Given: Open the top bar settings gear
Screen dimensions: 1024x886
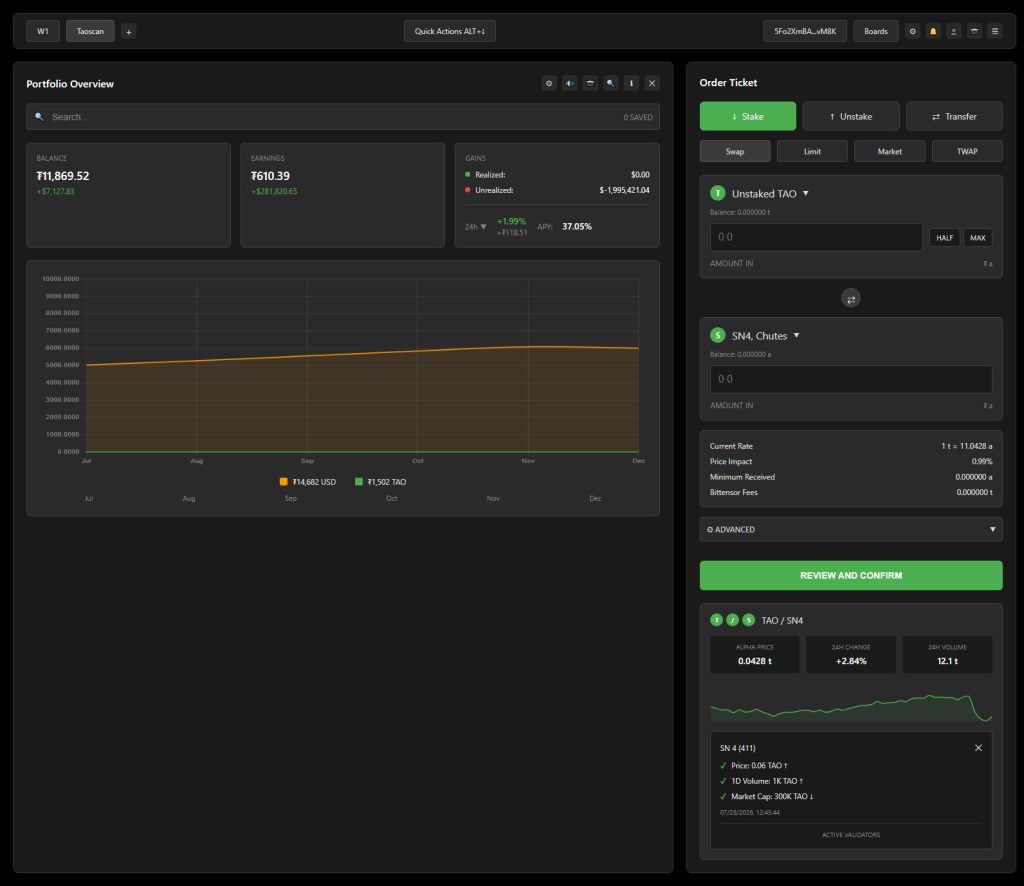Looking at the screenshot, I should click(x=912, y=31).
